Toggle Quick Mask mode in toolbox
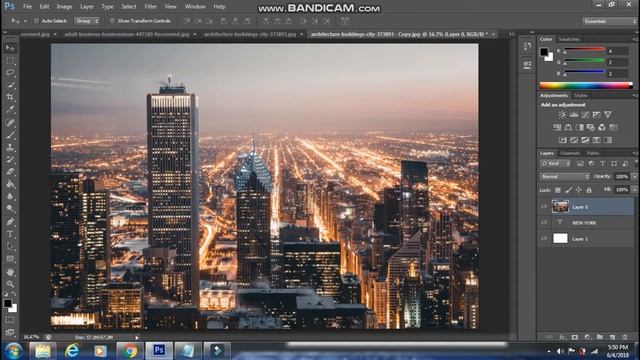 tap(10, 320)
